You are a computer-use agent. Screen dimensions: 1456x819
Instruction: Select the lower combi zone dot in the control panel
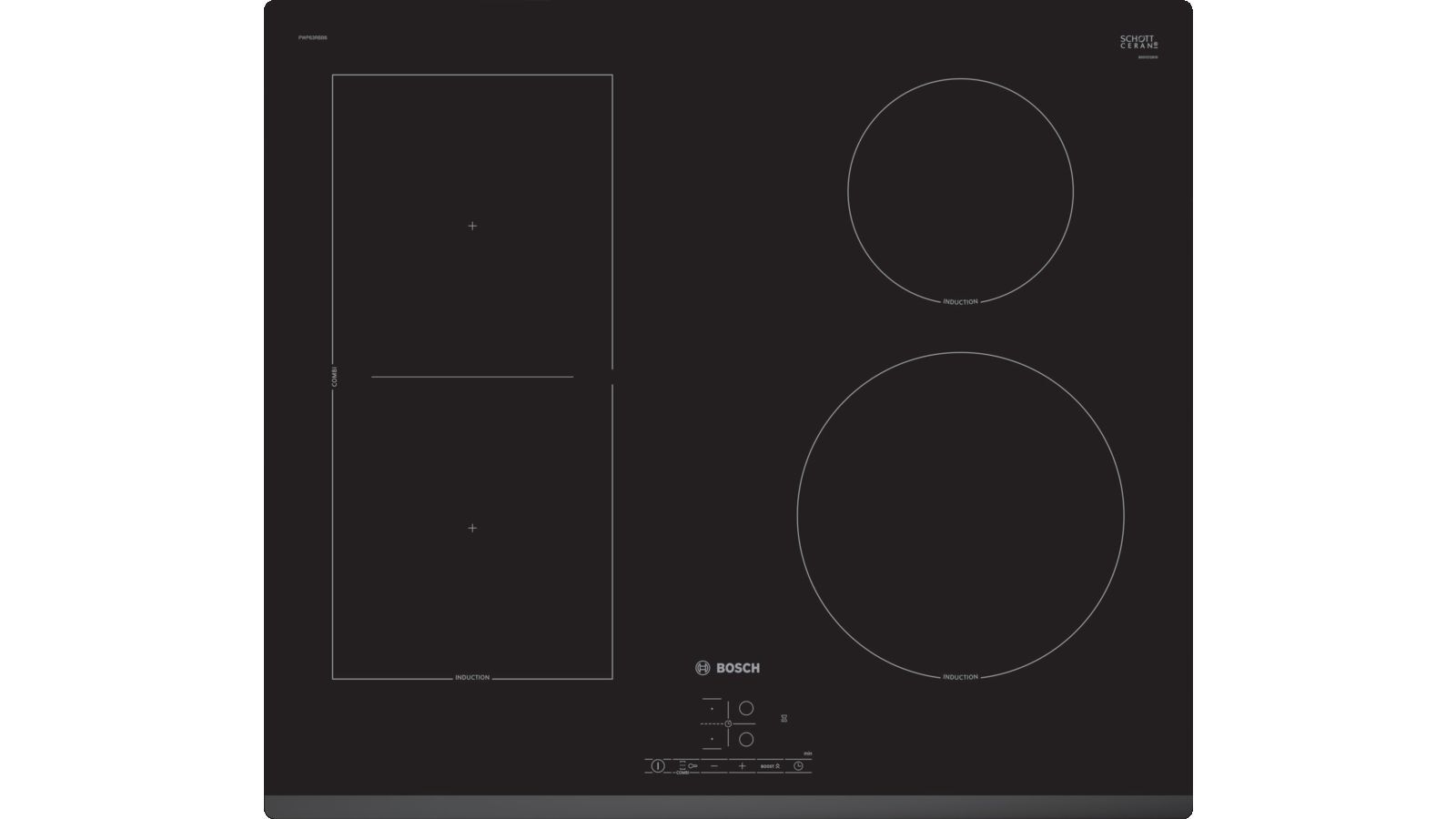click(712, 739)
